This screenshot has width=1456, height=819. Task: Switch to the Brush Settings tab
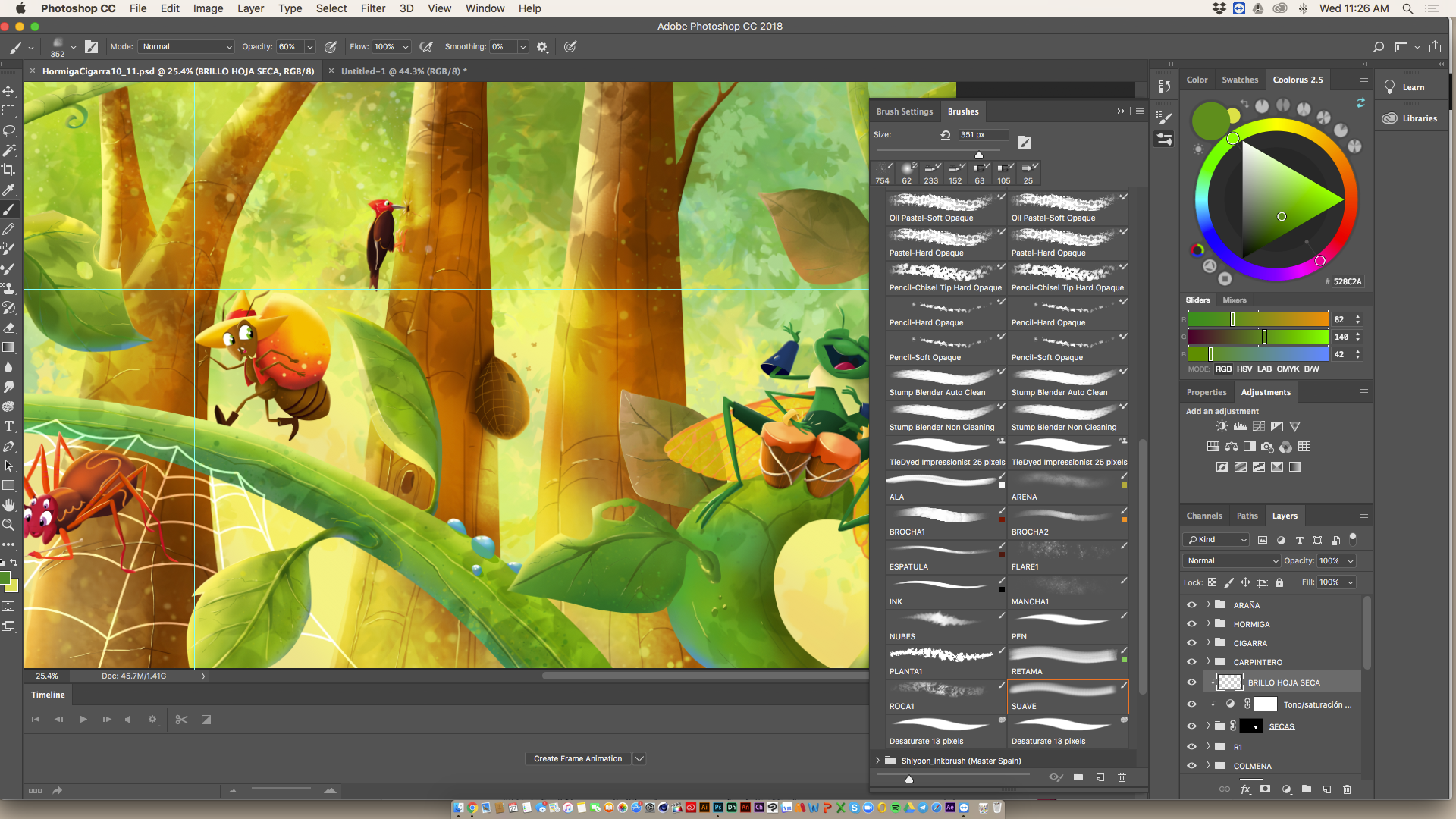[905, 111]
